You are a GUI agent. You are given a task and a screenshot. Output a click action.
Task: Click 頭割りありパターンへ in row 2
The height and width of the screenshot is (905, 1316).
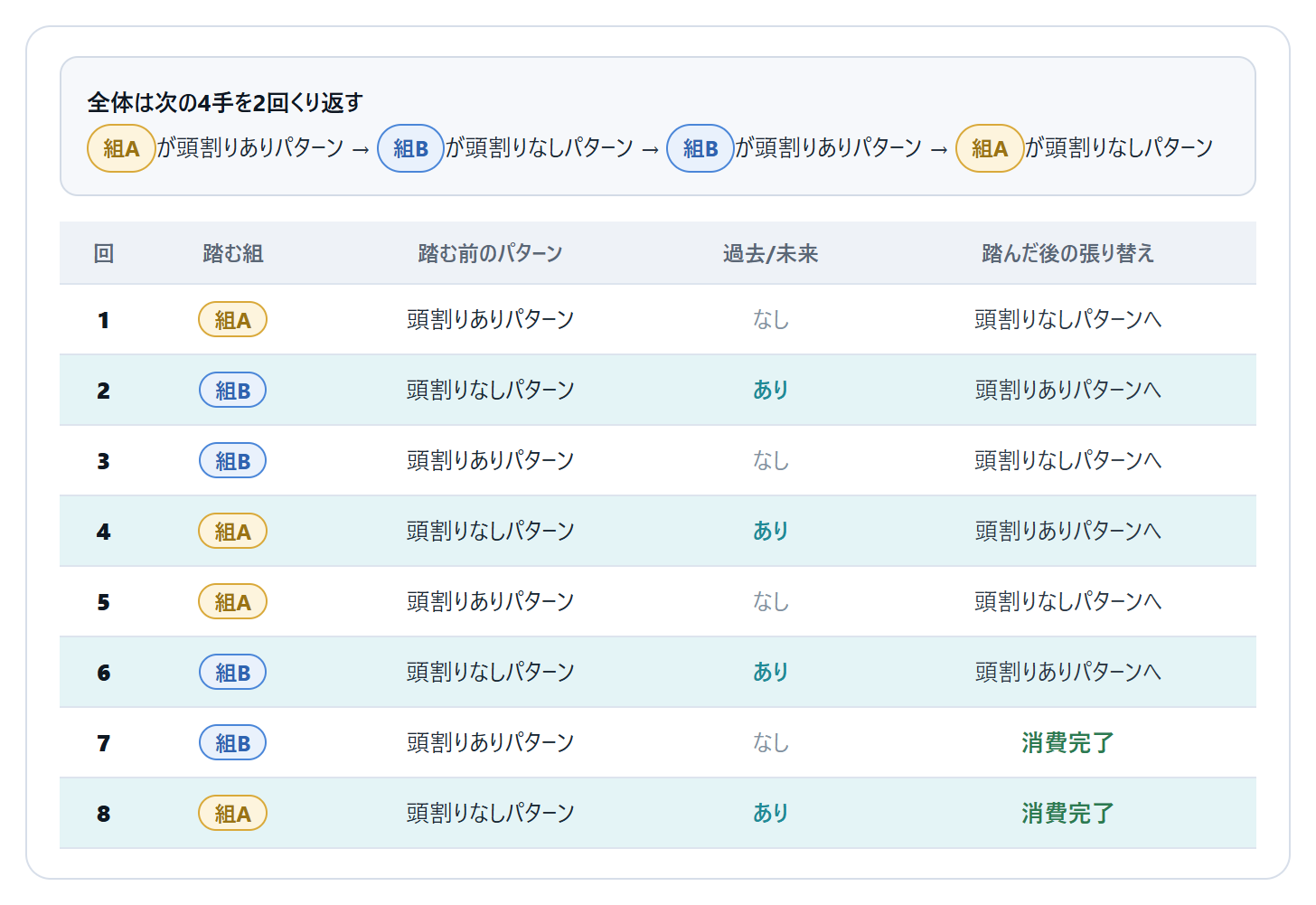[x=1067, y=390]
